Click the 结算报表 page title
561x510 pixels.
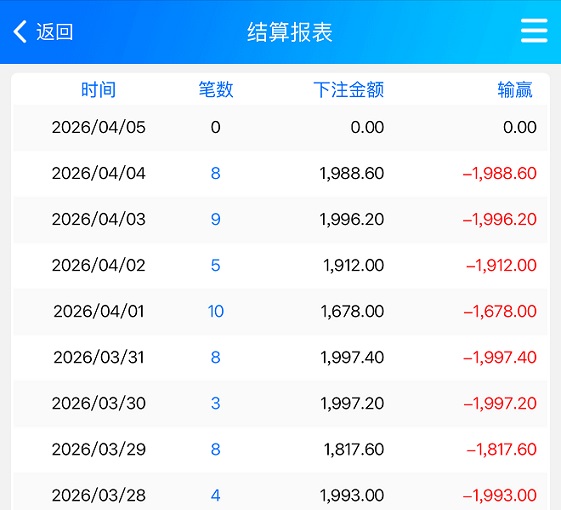click(x=290, y=32)
